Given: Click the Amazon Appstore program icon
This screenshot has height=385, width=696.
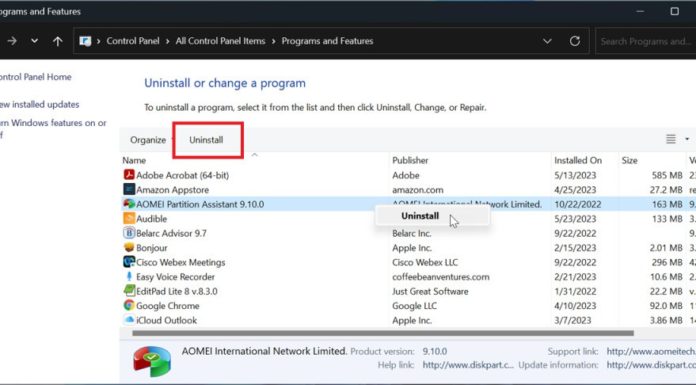Looking at the screenshot, I should pos(129,190).
